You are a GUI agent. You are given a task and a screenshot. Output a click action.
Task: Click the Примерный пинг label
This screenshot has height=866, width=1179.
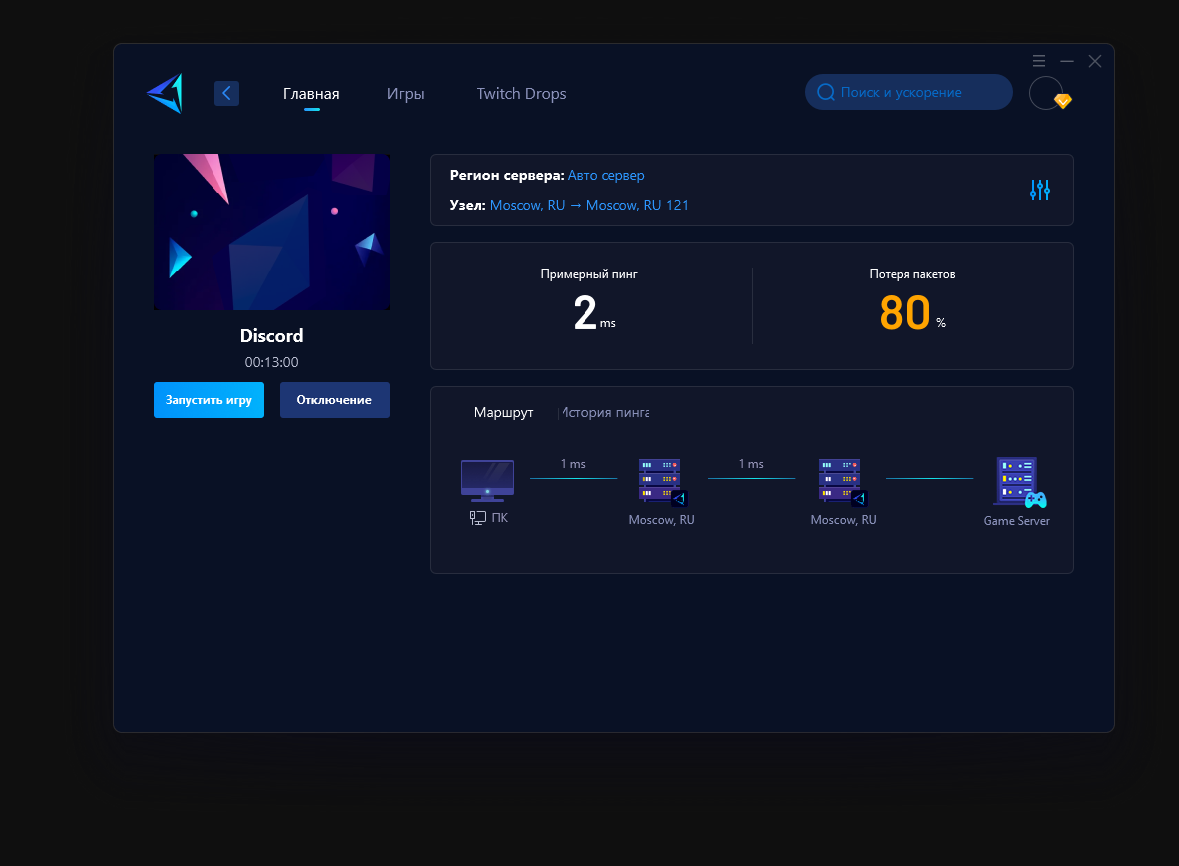pos(589,274)
